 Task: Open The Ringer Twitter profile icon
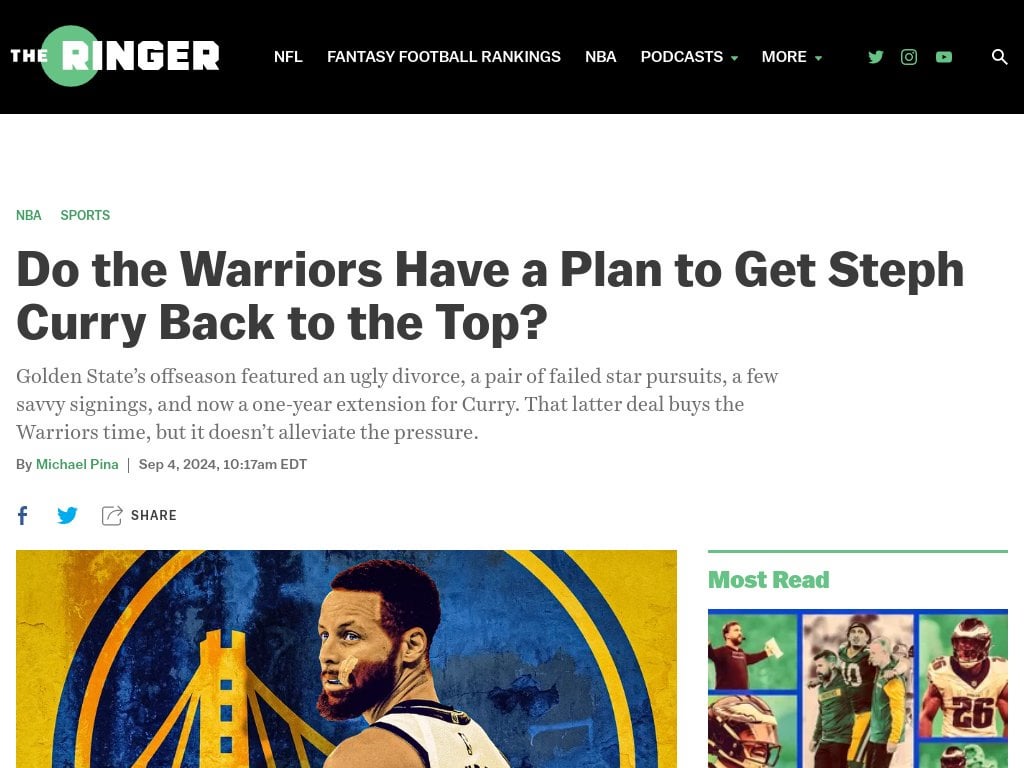coord(876,57)
